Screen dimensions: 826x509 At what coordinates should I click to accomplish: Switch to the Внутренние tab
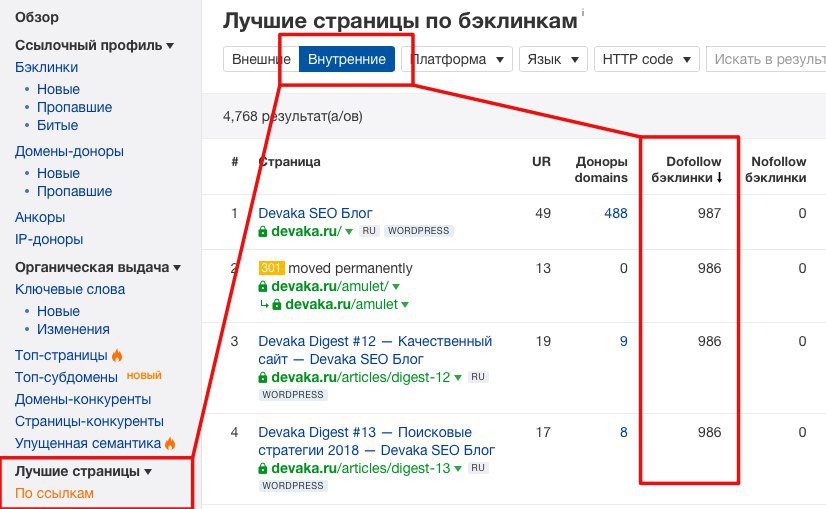(x=347, y=59)
